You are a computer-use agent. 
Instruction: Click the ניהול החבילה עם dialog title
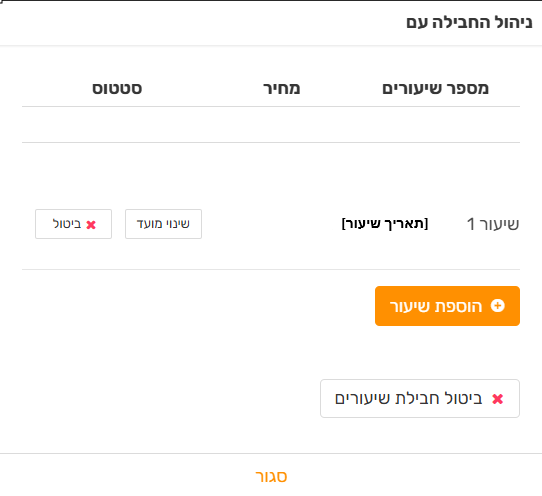click(x=469, y=22)
